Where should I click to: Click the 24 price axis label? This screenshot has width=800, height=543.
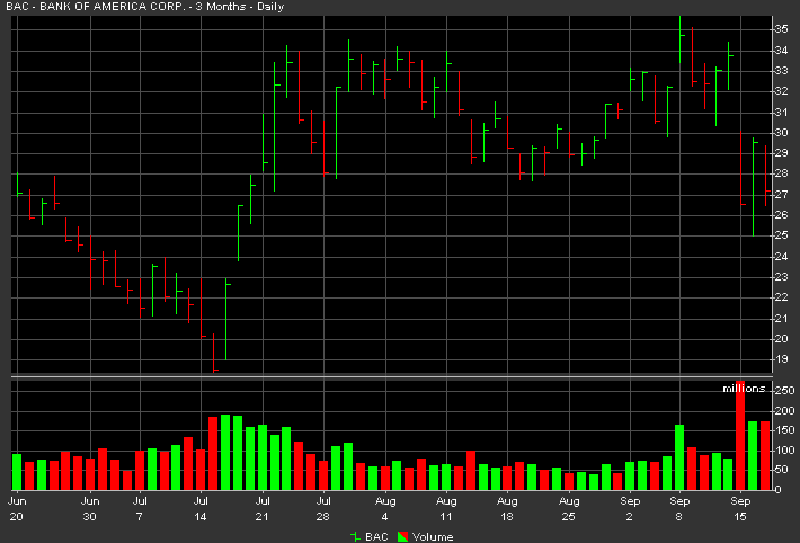click(x=781, y=256)
